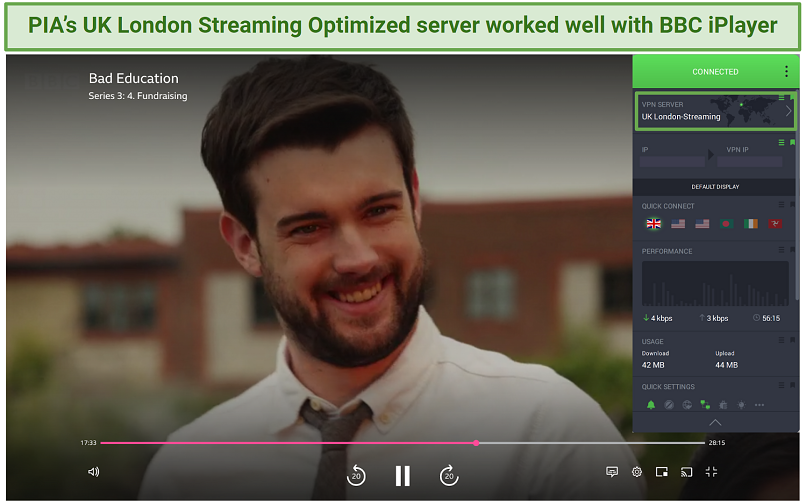This screenshot has height=504, width=806.
Task: Open more quick settings via ellipsis
Action: point(759,405)
